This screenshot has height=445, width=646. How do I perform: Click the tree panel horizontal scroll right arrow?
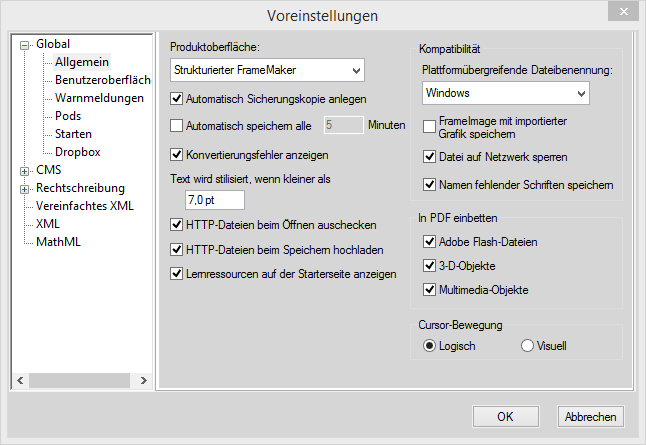142,381
